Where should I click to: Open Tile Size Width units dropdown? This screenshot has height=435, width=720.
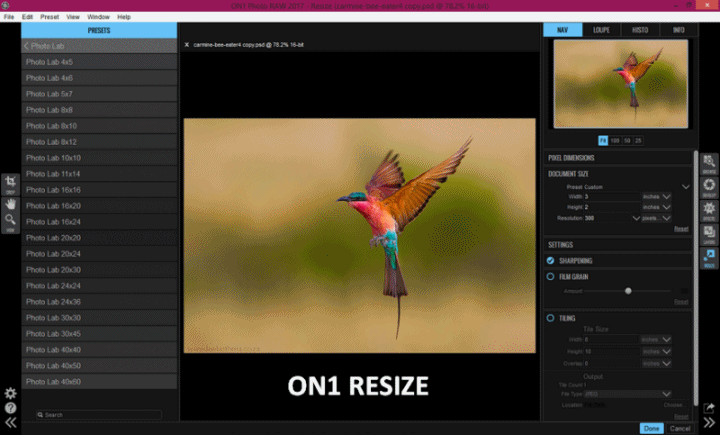(656, 339)
